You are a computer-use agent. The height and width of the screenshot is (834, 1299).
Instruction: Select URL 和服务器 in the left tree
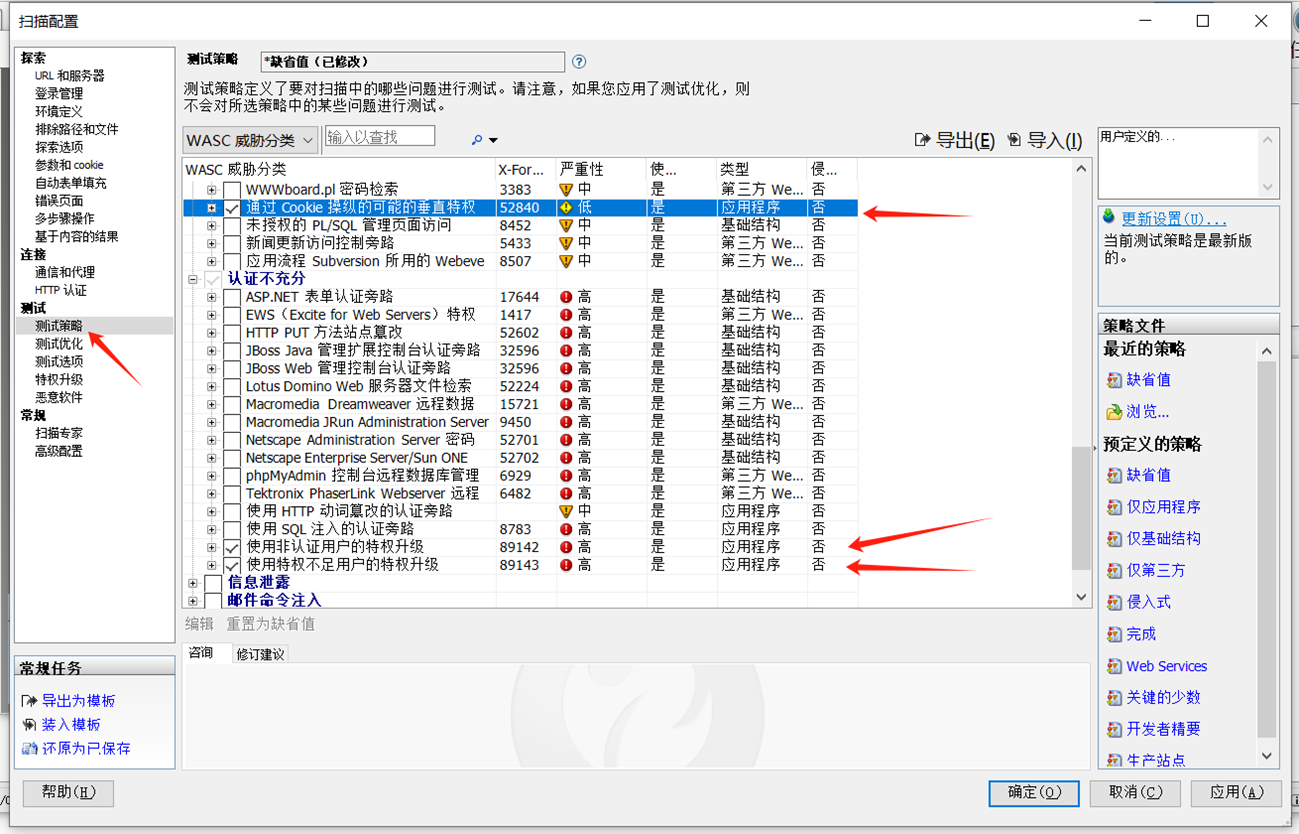[70, 76]
